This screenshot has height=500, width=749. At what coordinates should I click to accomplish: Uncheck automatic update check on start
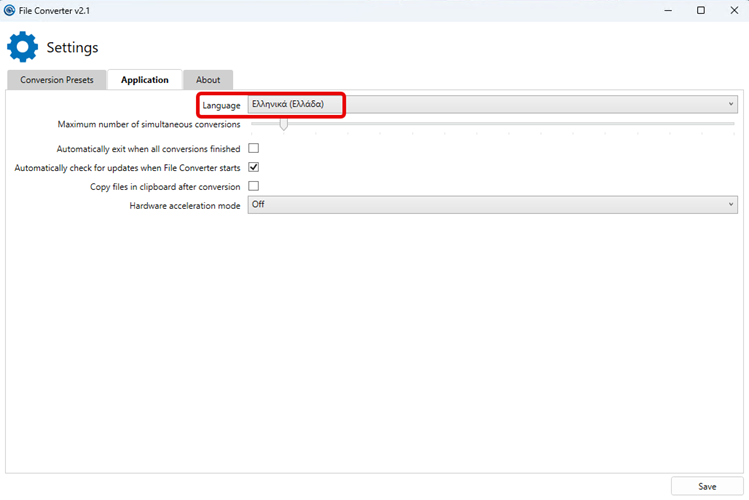click(254, 167)
